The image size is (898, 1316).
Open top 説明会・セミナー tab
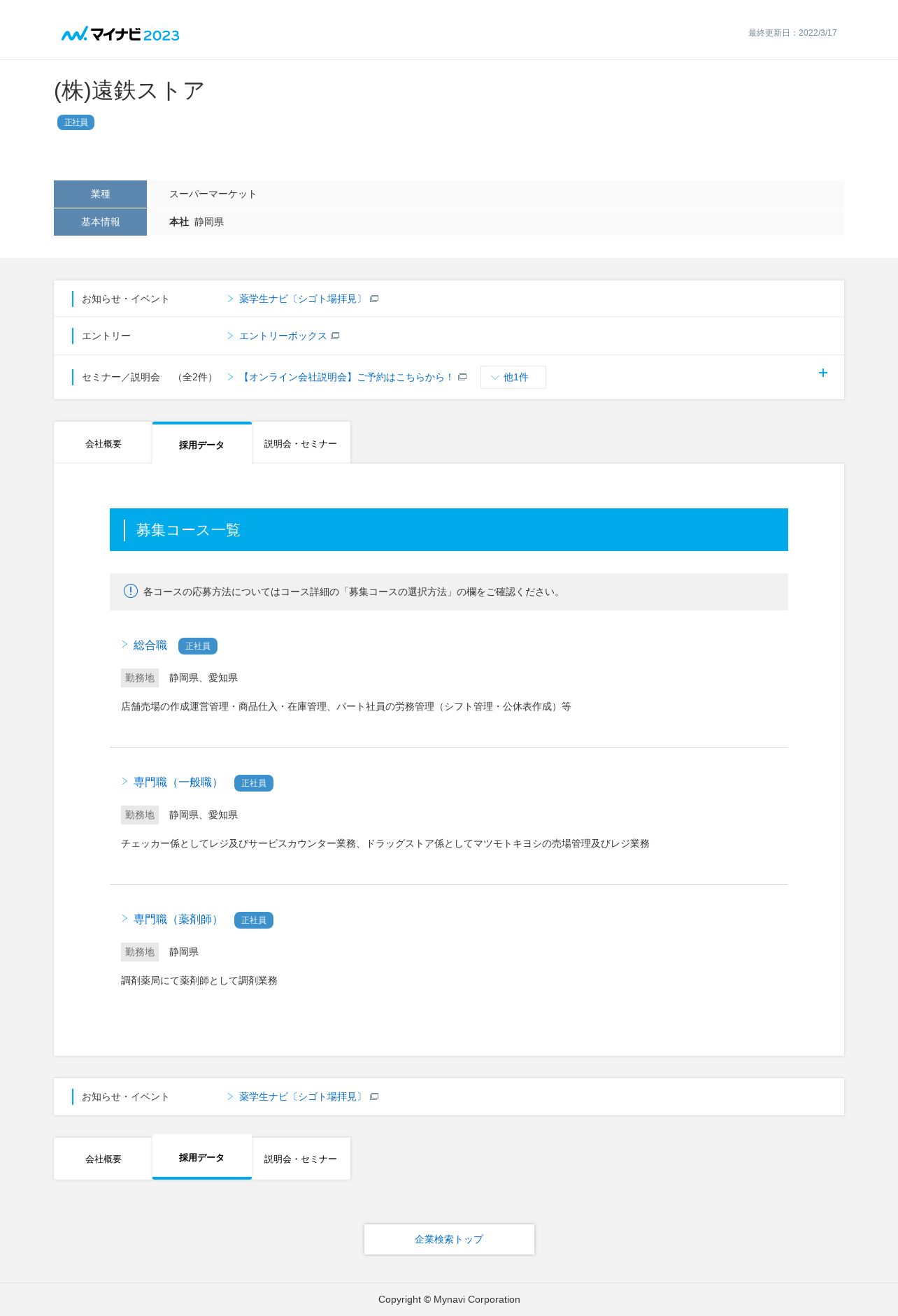pyautogui.click(x=301, y=443)
